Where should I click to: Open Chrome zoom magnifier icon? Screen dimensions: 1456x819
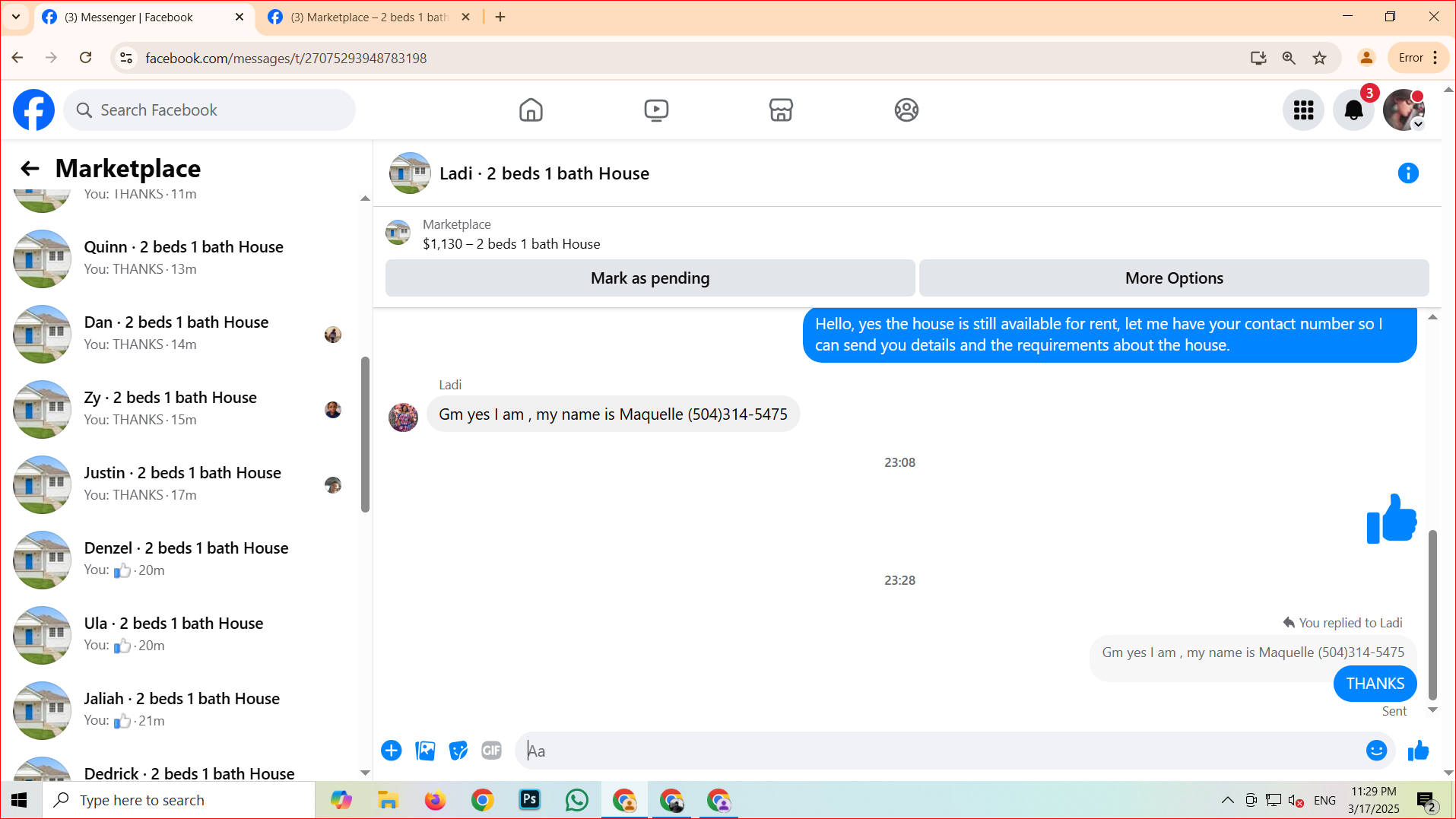click(1289, 58)
